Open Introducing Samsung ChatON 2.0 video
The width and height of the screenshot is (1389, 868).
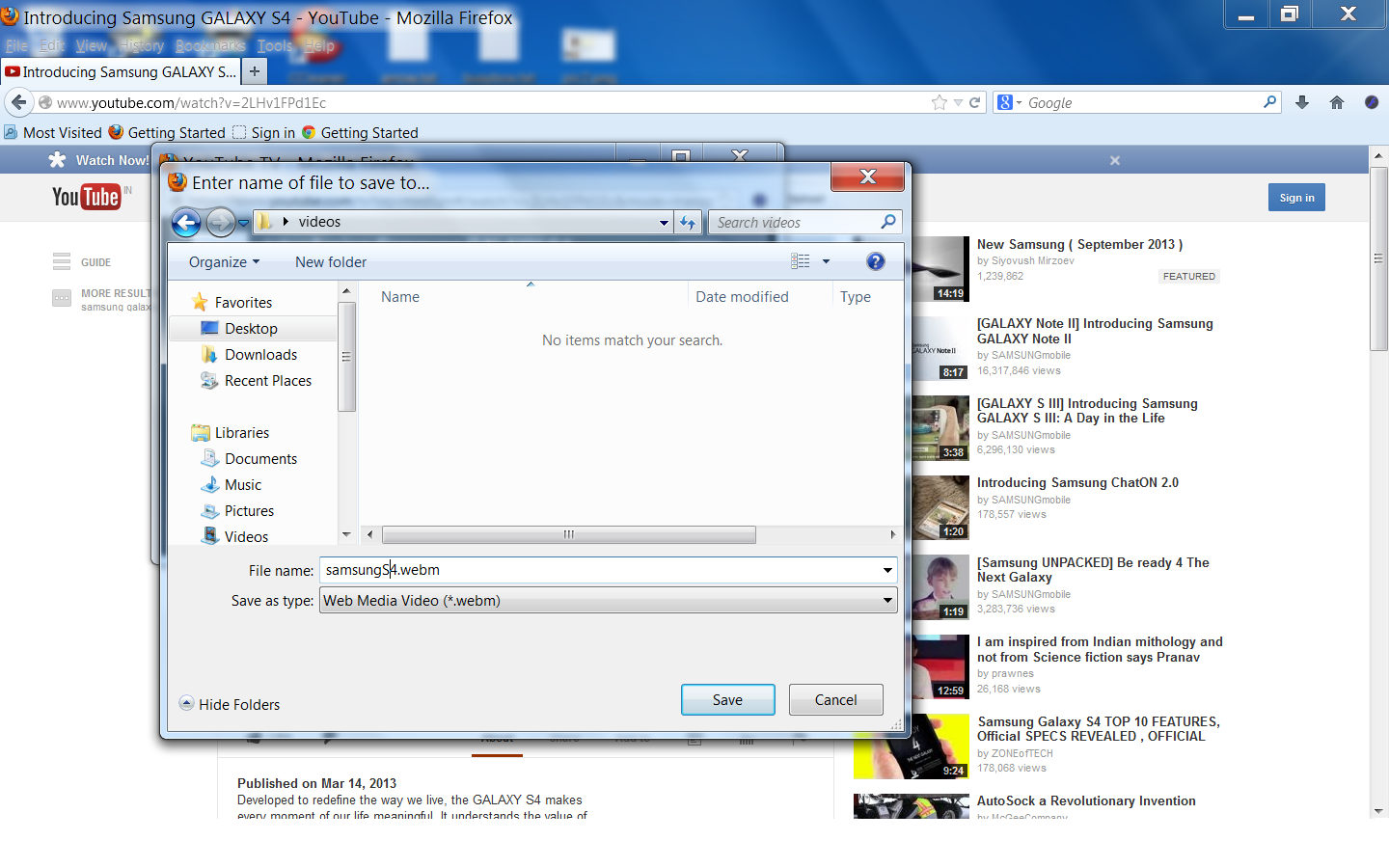1077,482
